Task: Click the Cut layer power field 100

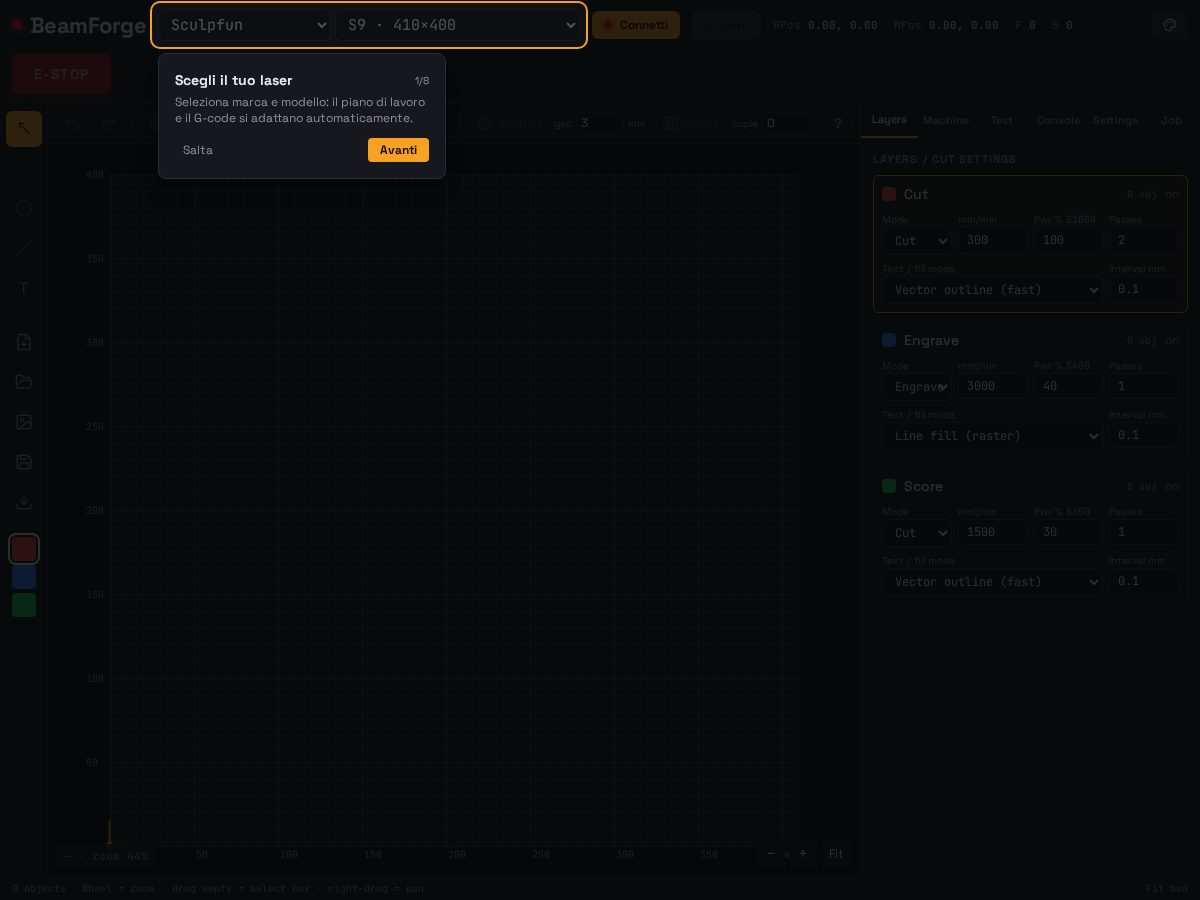Action: [x=1068, y=241]
